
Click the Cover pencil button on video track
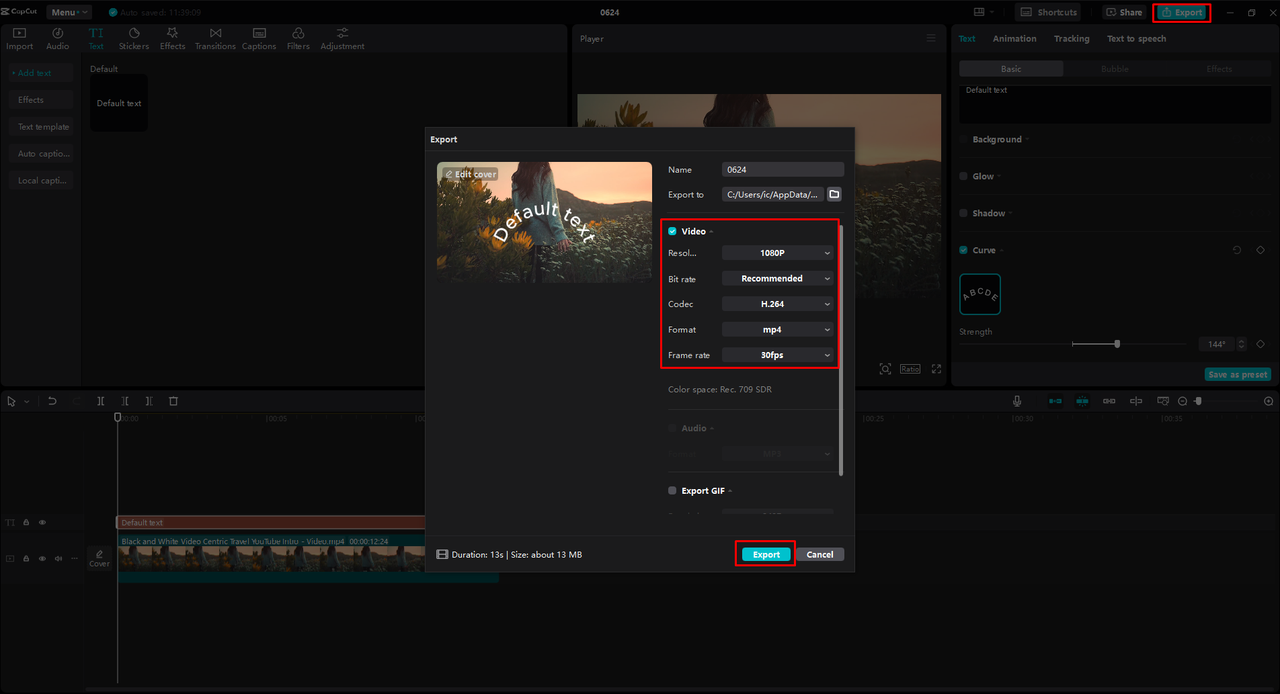[x=99, y=558]
